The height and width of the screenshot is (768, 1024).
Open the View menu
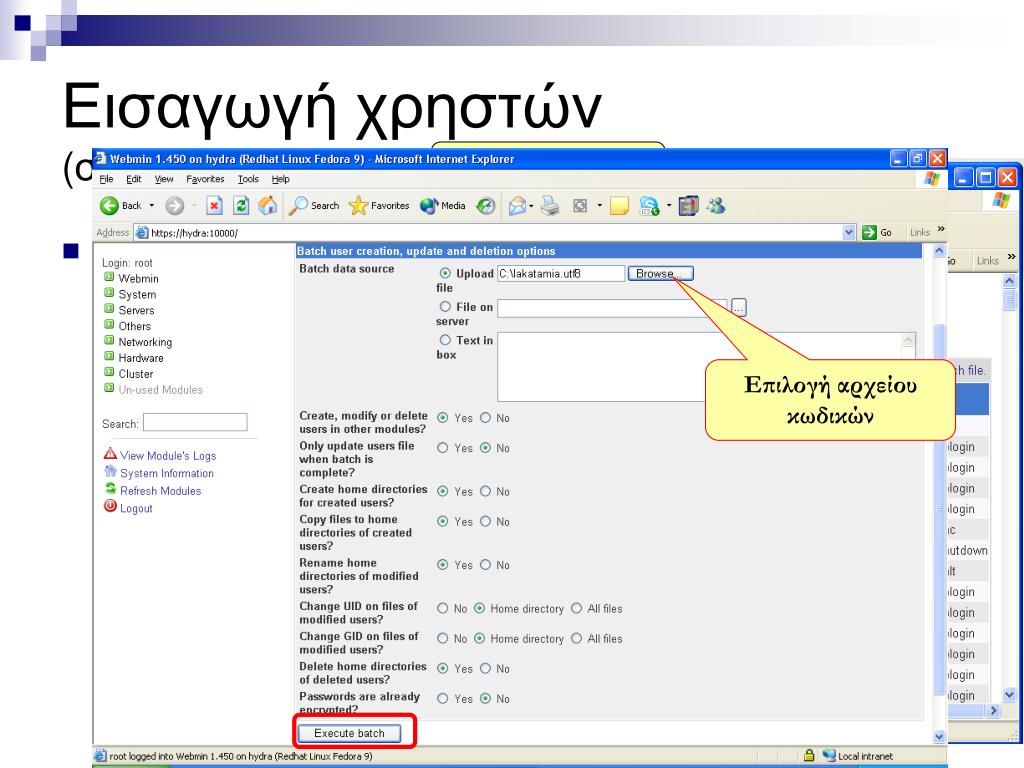(164, 179)
